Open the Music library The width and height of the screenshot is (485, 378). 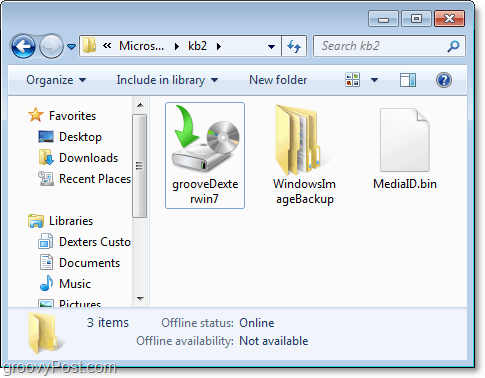[75, 284]
